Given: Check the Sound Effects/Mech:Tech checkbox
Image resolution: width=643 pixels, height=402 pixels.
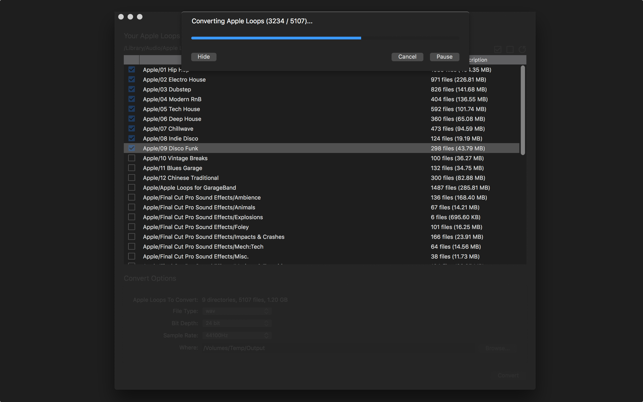Looking at the screenshot, I should point(132,247).
